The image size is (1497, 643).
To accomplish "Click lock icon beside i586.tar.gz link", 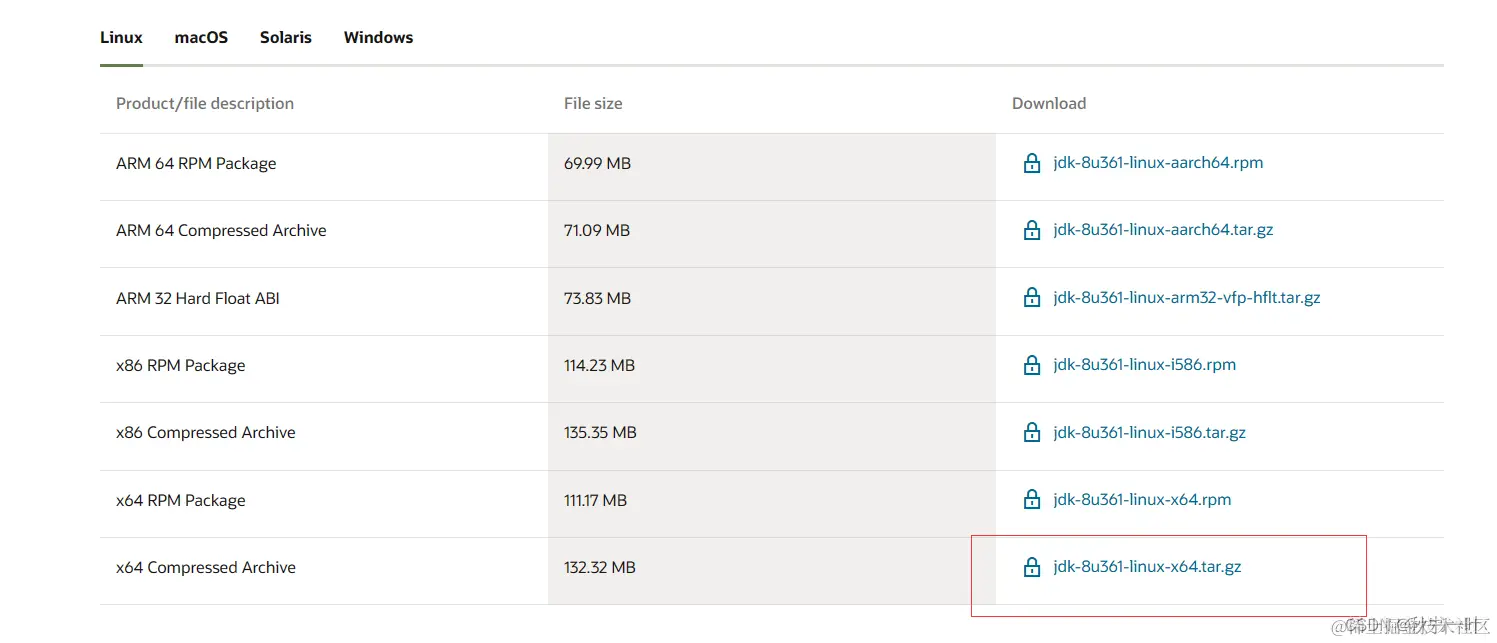I will [1032, 433].
